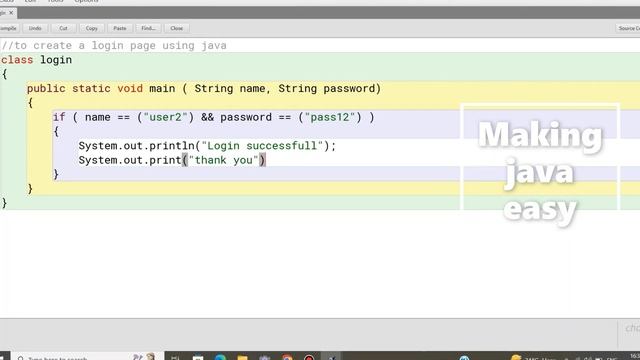Click 'String password' parameter in main
640x360 pixels.
327,89
